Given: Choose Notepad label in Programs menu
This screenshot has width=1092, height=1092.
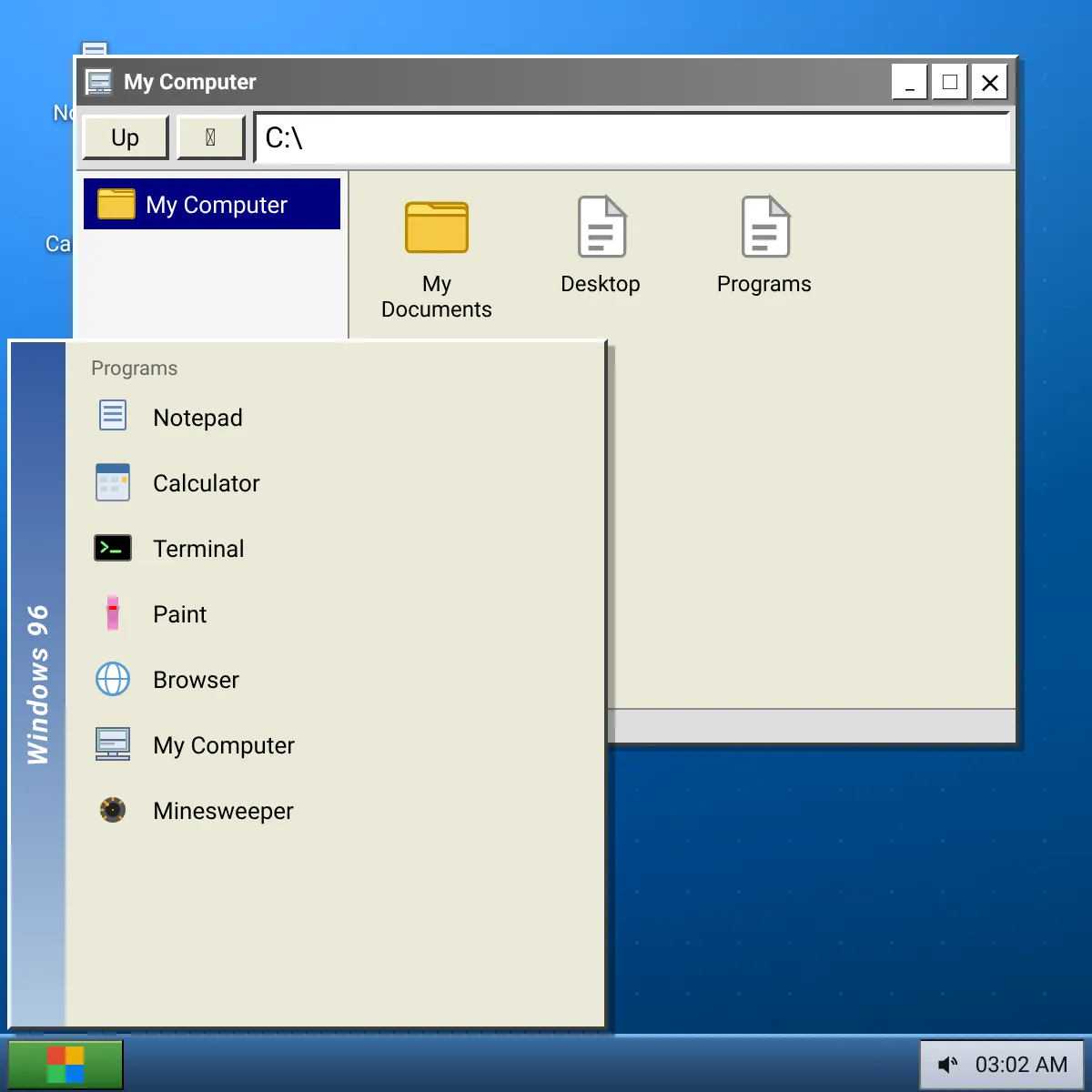Looking at the screenshot, I should coord(197,418).
